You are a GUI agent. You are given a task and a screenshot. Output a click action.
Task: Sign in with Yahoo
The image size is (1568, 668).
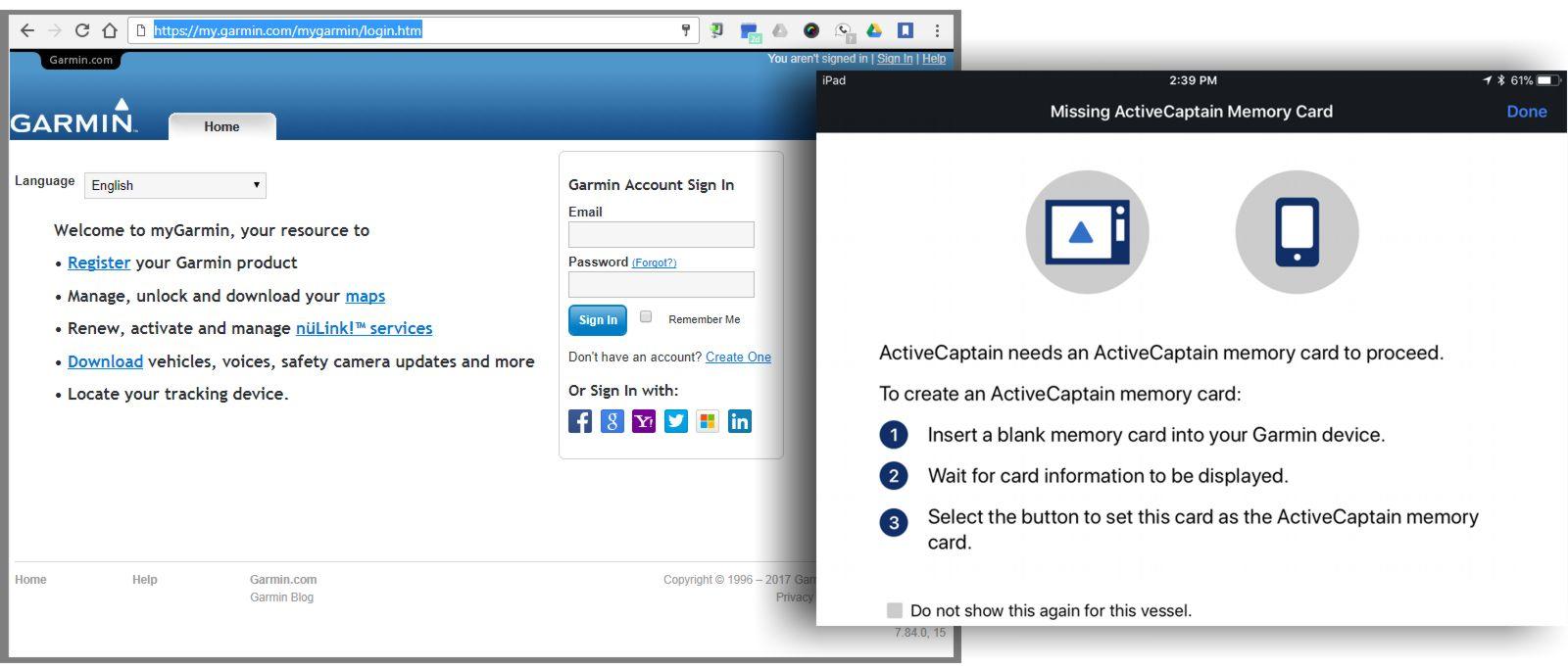pyautogui.click(x=644, y=421)
